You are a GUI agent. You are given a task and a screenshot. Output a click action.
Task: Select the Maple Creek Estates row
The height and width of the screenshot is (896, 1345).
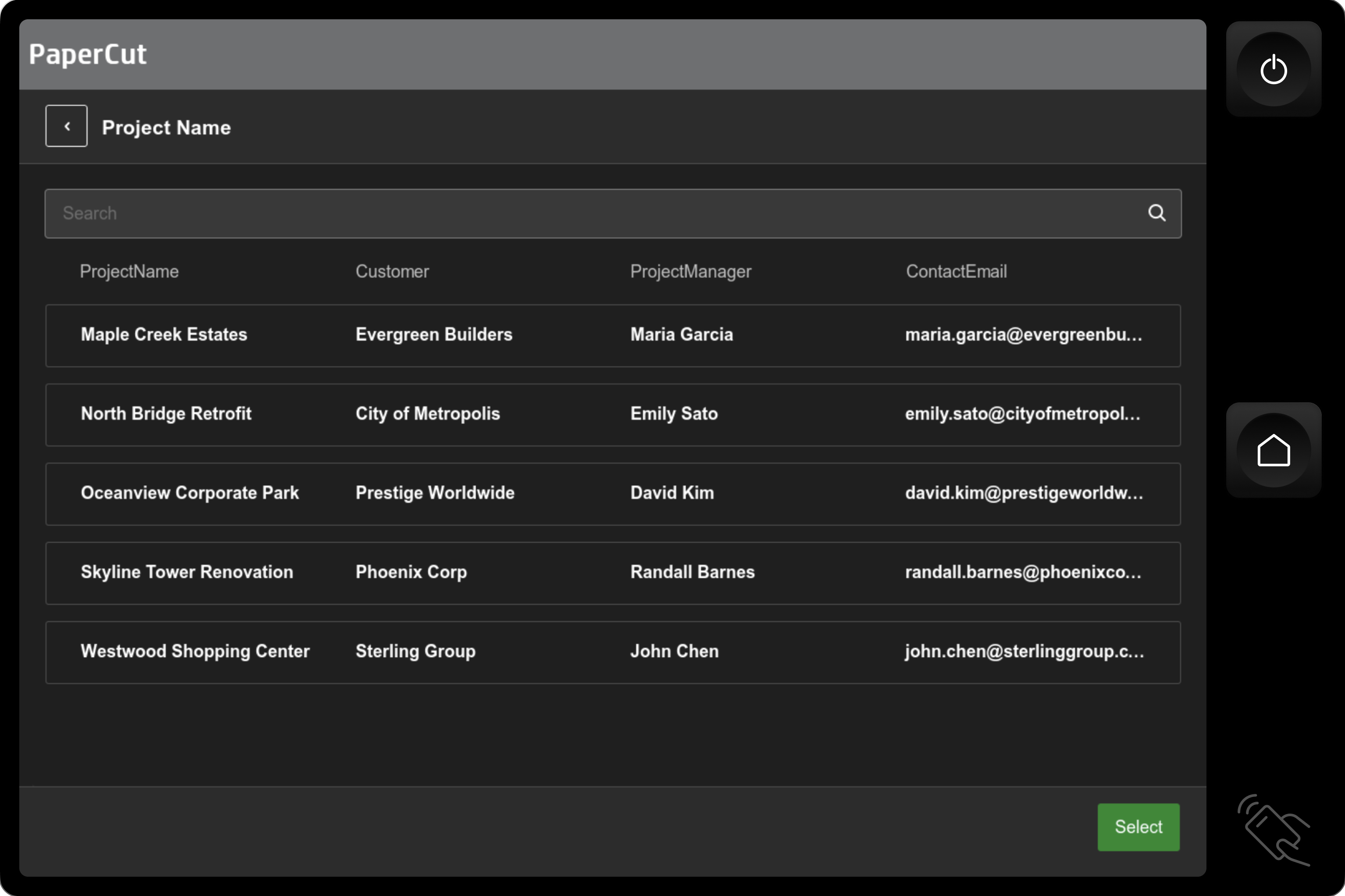[164, 335]
